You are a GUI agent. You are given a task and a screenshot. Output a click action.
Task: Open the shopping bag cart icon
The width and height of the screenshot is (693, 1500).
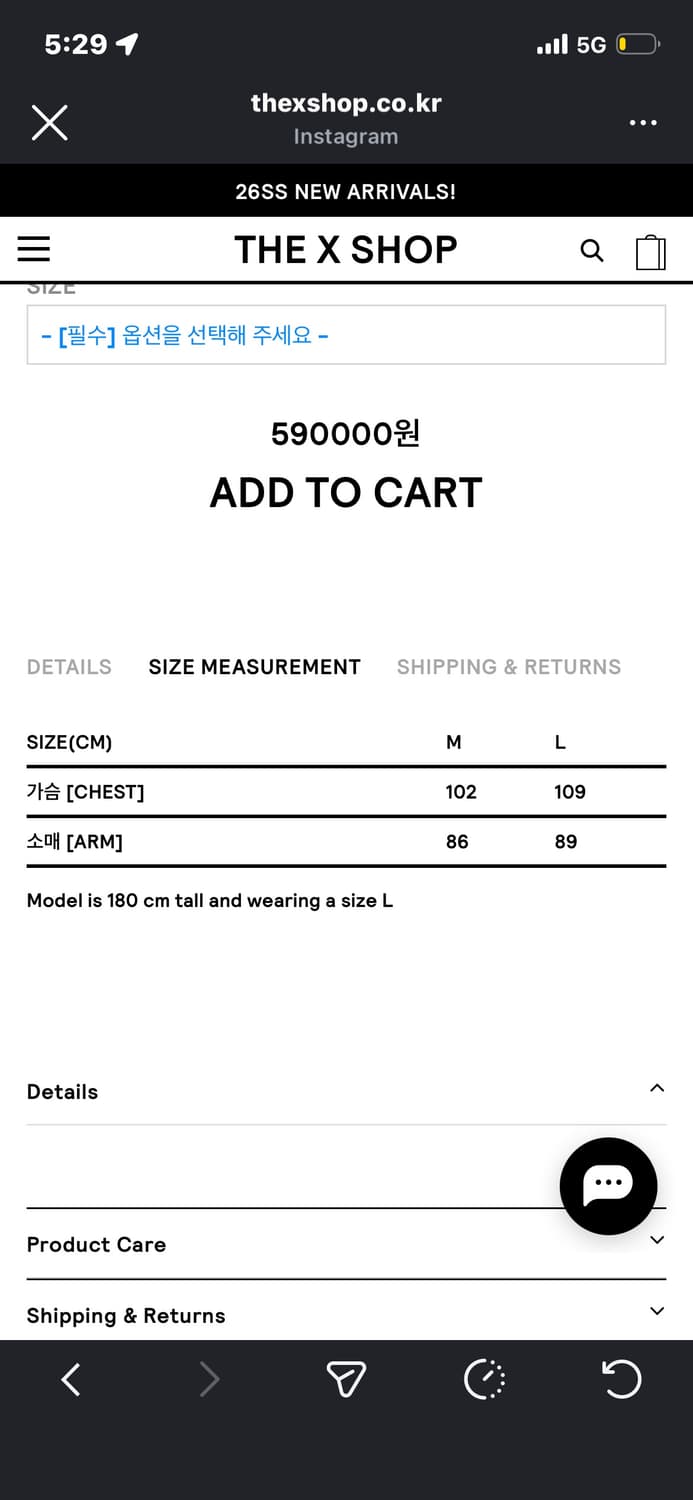pyautogui.click(x=650, y=252)
